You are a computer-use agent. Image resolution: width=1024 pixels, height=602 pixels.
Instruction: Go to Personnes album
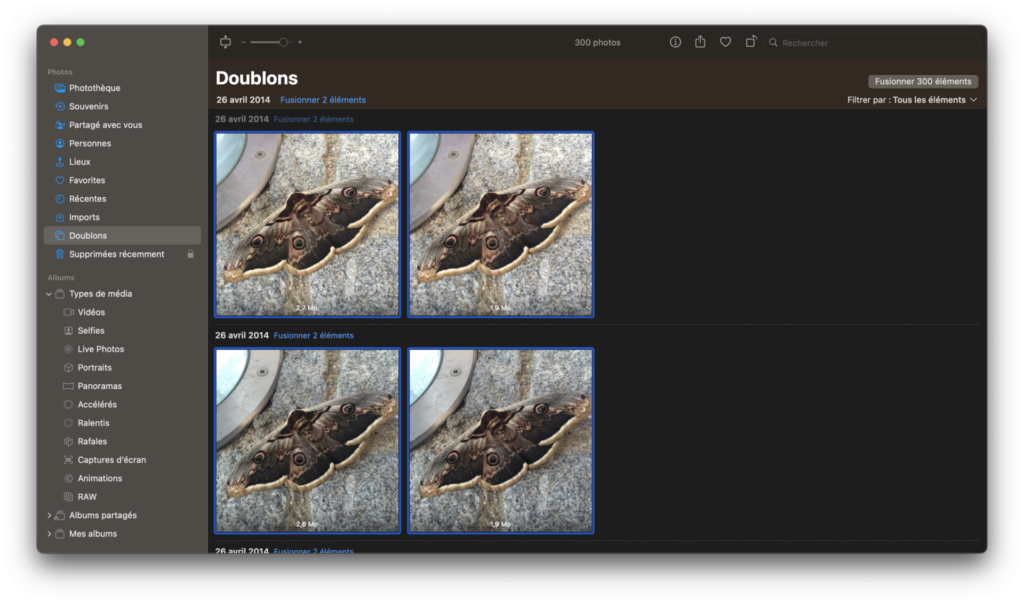click(122, 143)
